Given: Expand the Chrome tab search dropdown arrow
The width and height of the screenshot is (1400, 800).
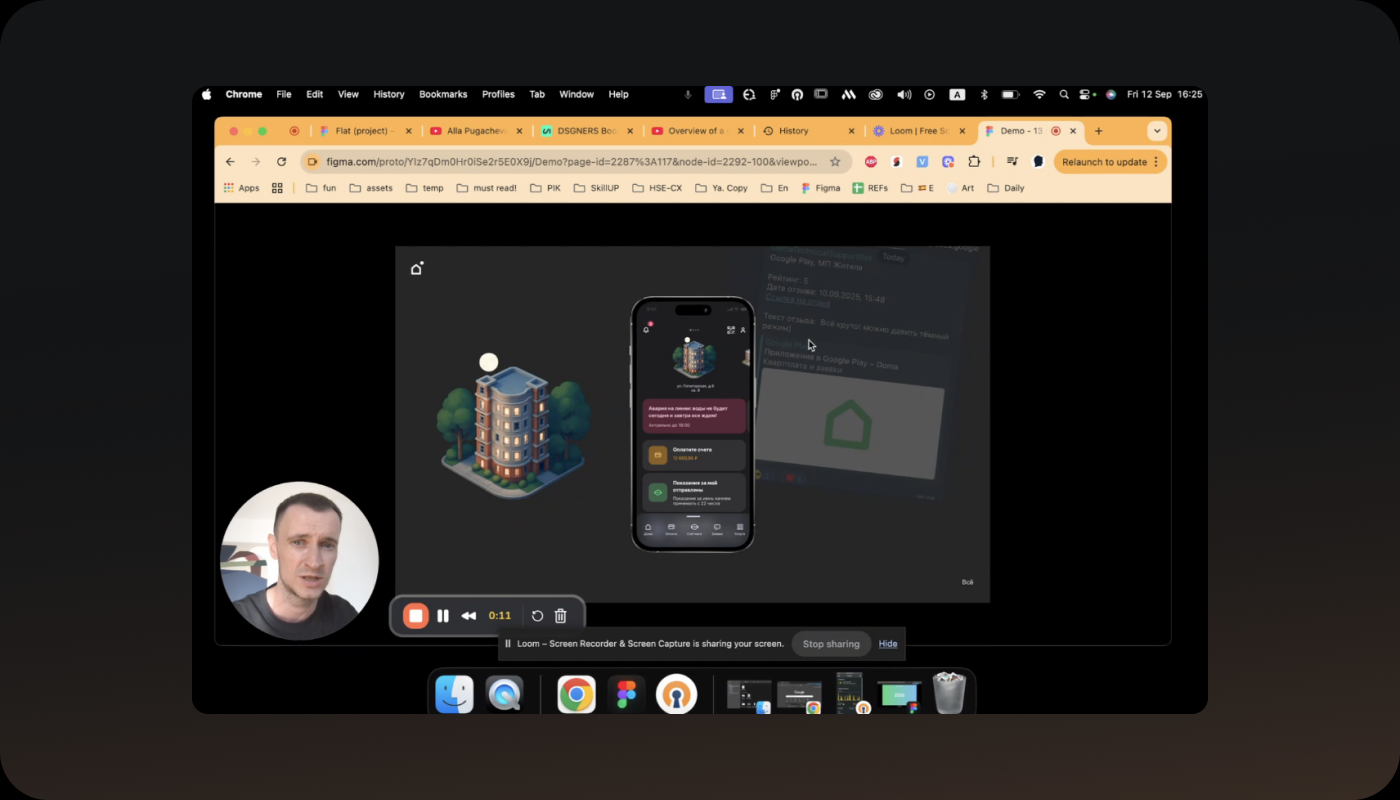Looking at the screenshot, I should click(1157, 131).
